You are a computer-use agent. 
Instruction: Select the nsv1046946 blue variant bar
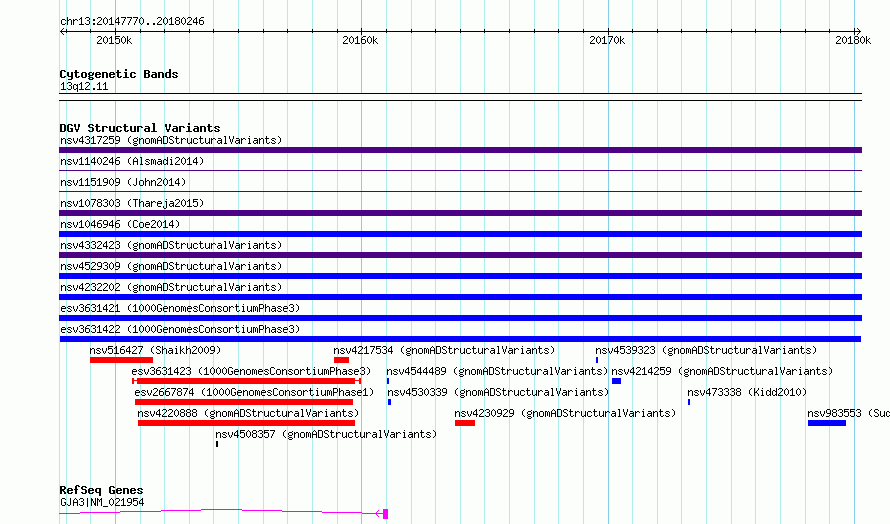point(460,234)
